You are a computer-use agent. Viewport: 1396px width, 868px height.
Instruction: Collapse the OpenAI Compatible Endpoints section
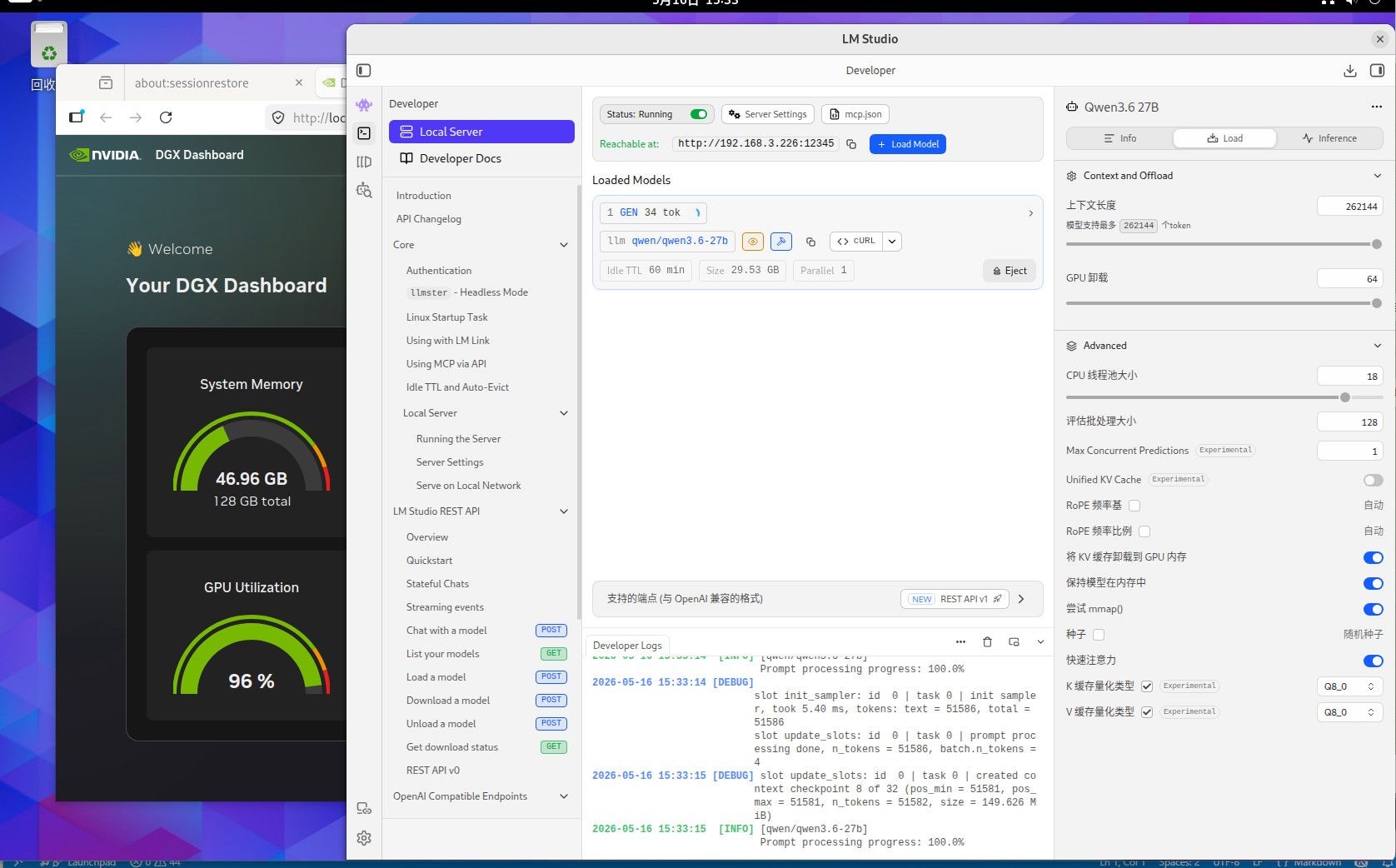coord(564,796)
